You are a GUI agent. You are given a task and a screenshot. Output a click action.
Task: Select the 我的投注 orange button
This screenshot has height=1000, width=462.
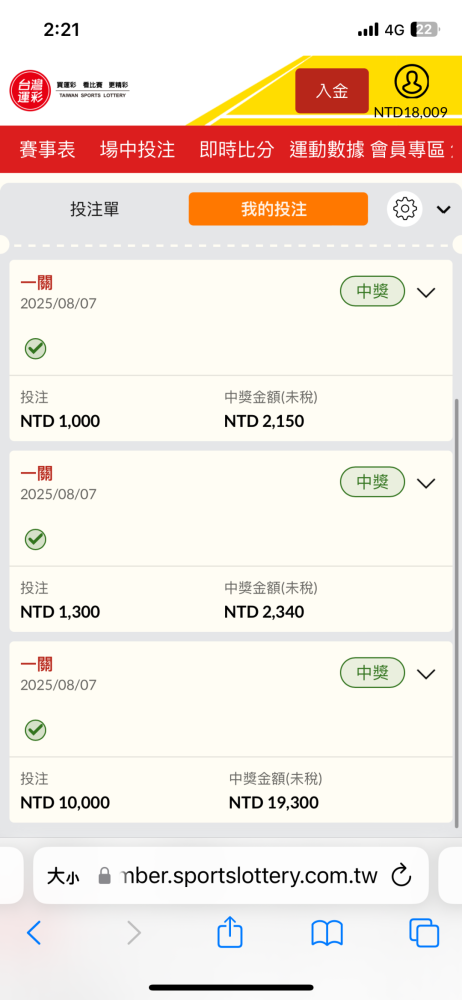click(278, 209)
